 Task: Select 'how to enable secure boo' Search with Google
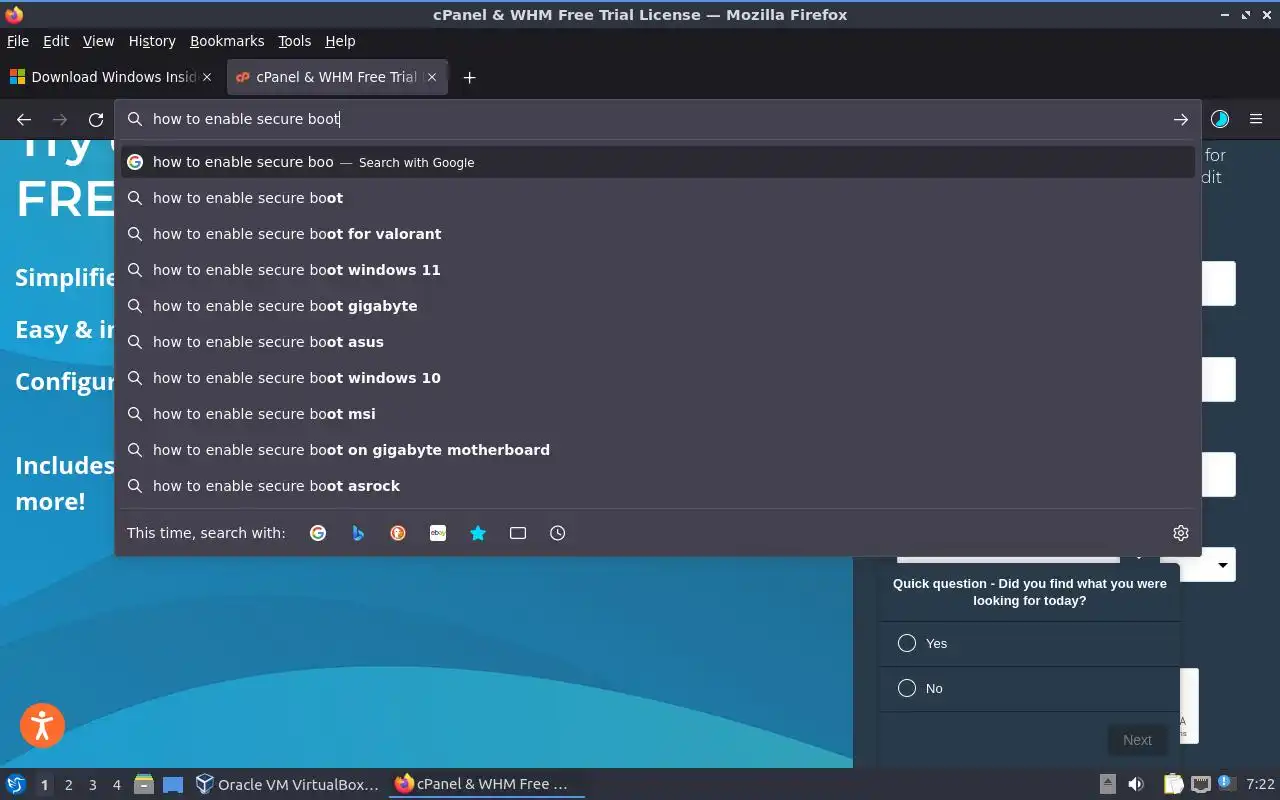[658, 162]
